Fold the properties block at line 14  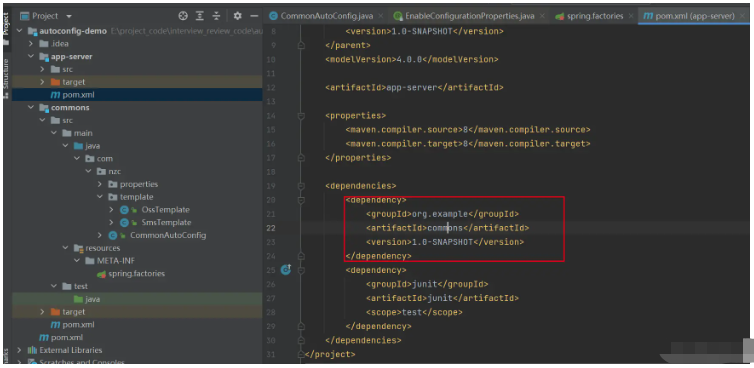302,116
